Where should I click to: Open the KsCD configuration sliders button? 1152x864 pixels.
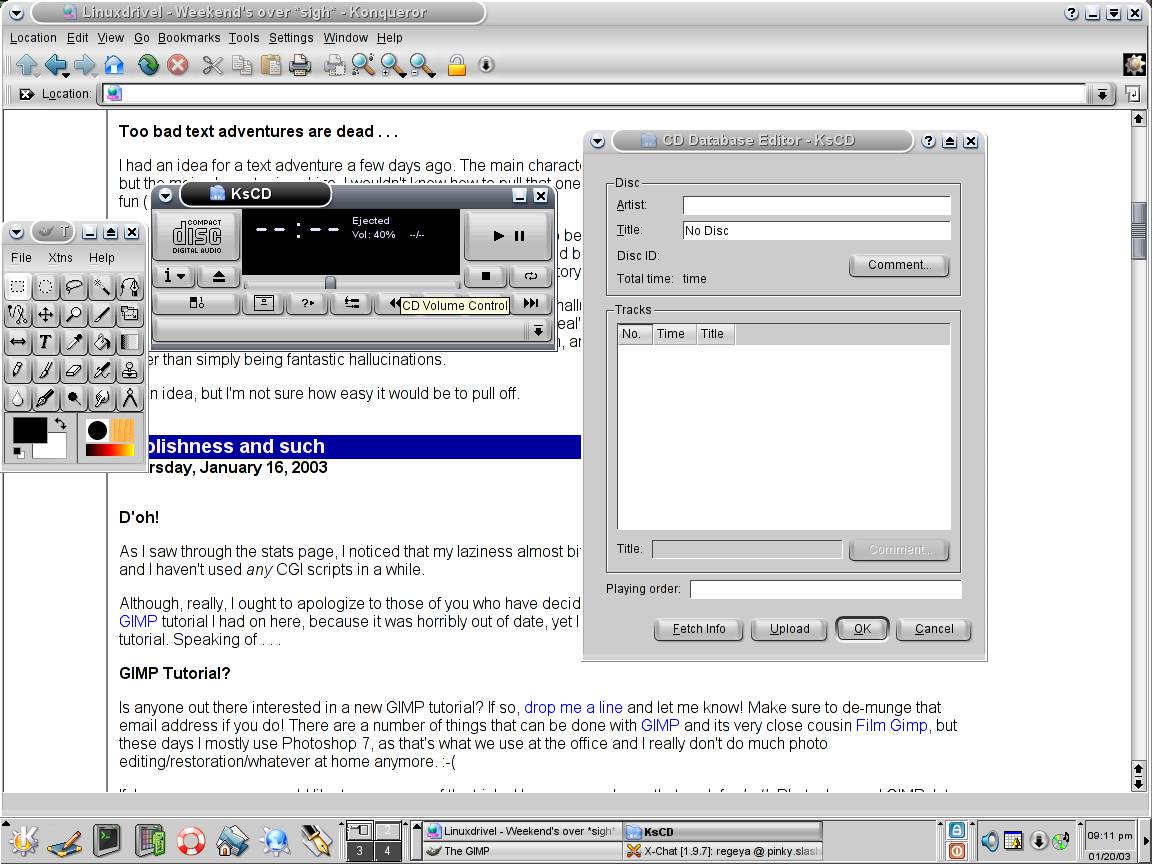pos(352,303)
